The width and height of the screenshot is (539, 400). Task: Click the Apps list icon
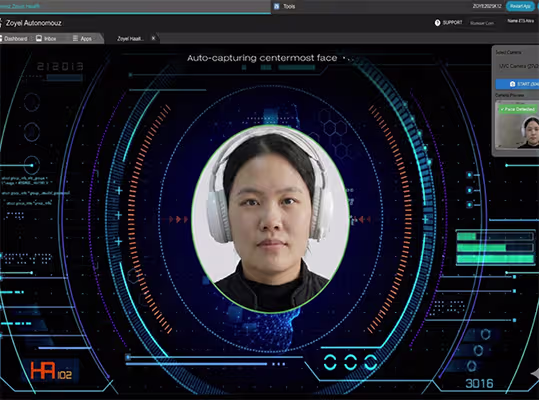75,38
